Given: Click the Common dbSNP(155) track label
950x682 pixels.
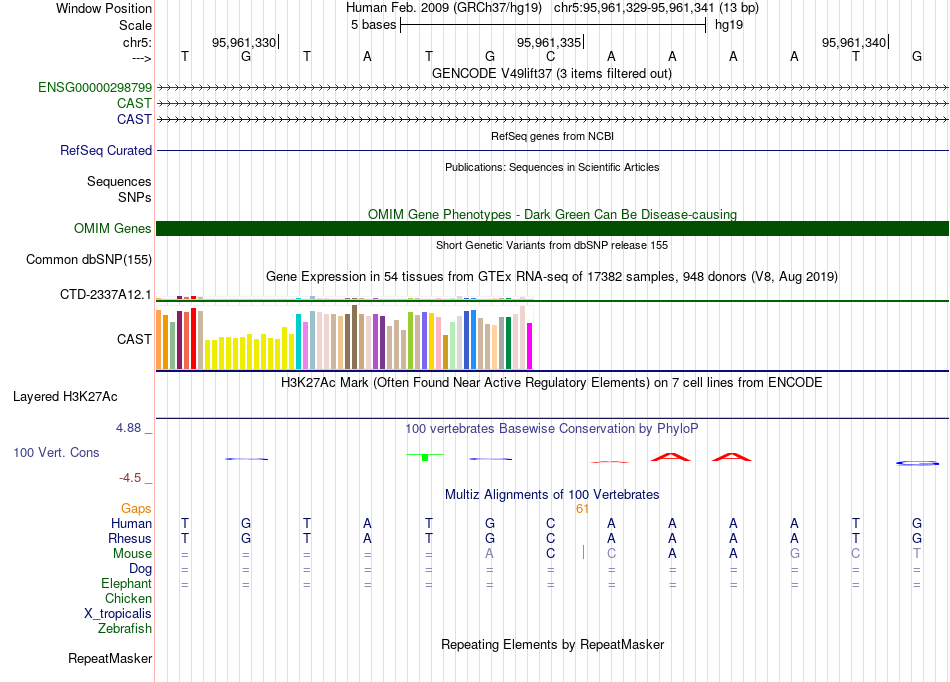Looking at the screenshot, I should tap(90, 260).
